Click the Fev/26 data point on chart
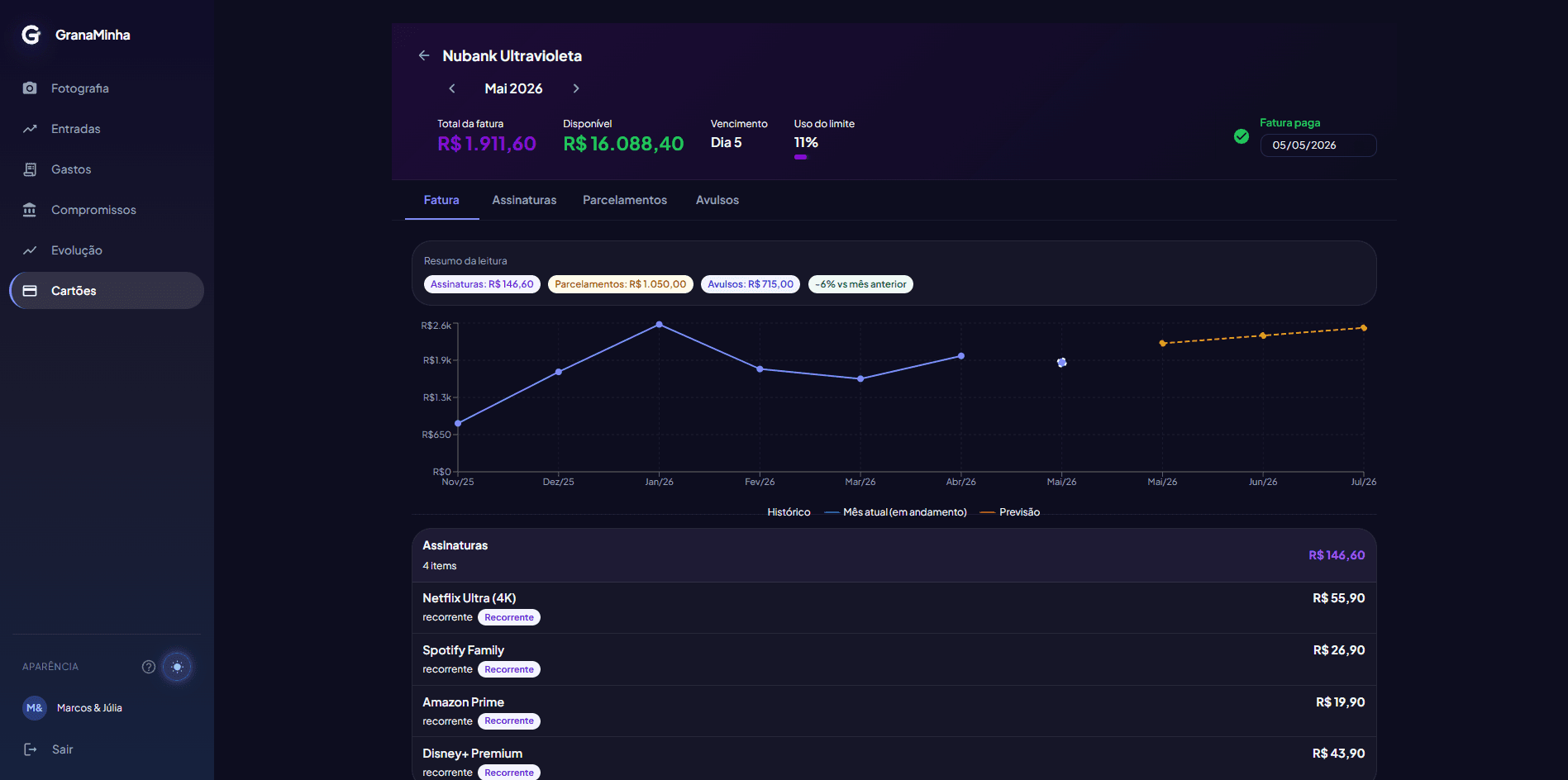Image resolution: width=1568 pixels, height=780 pixels. pyautogui.click(x=760, y=369)
